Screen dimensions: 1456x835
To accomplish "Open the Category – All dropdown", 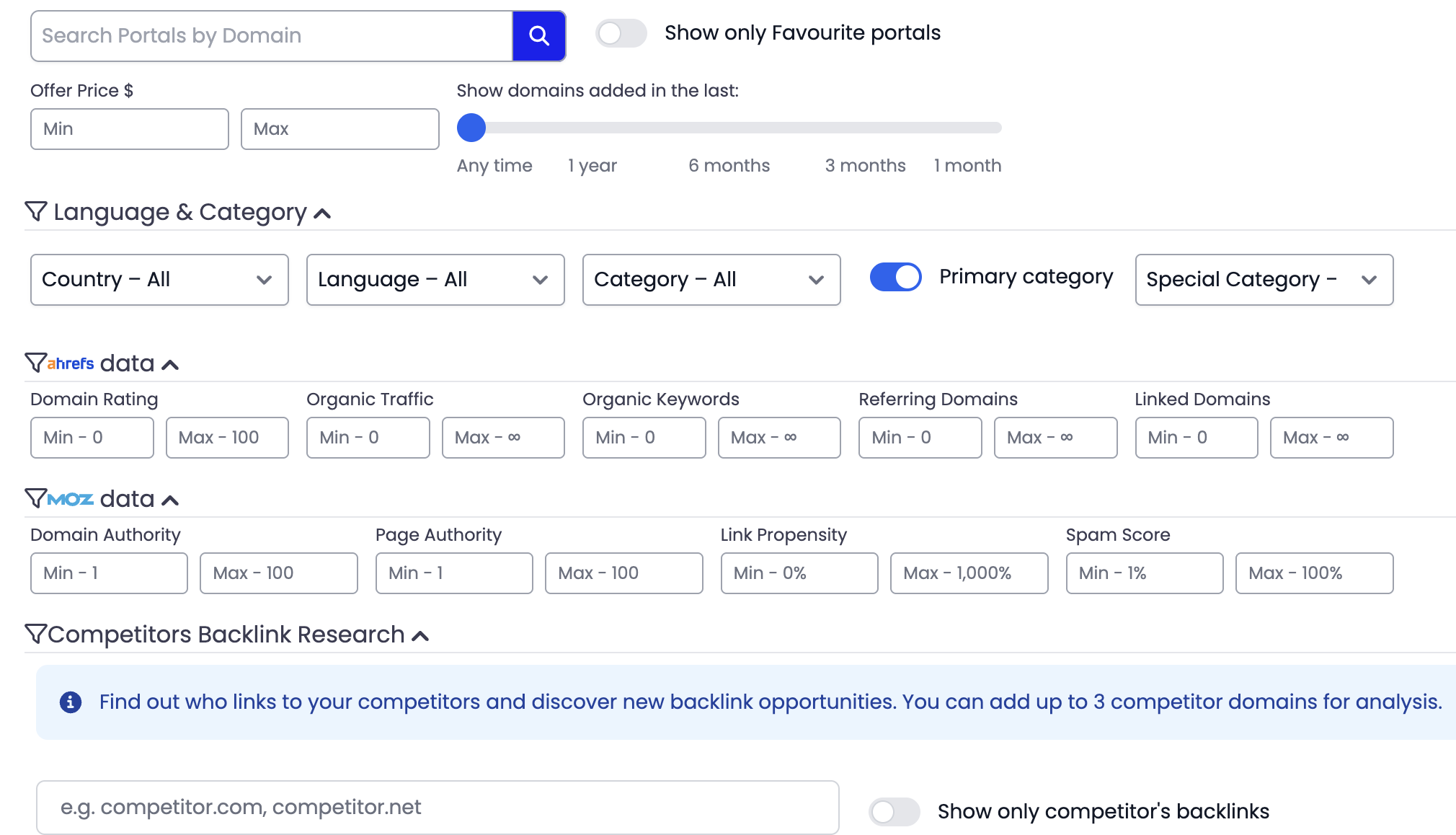I will click(x=711, y=280).
